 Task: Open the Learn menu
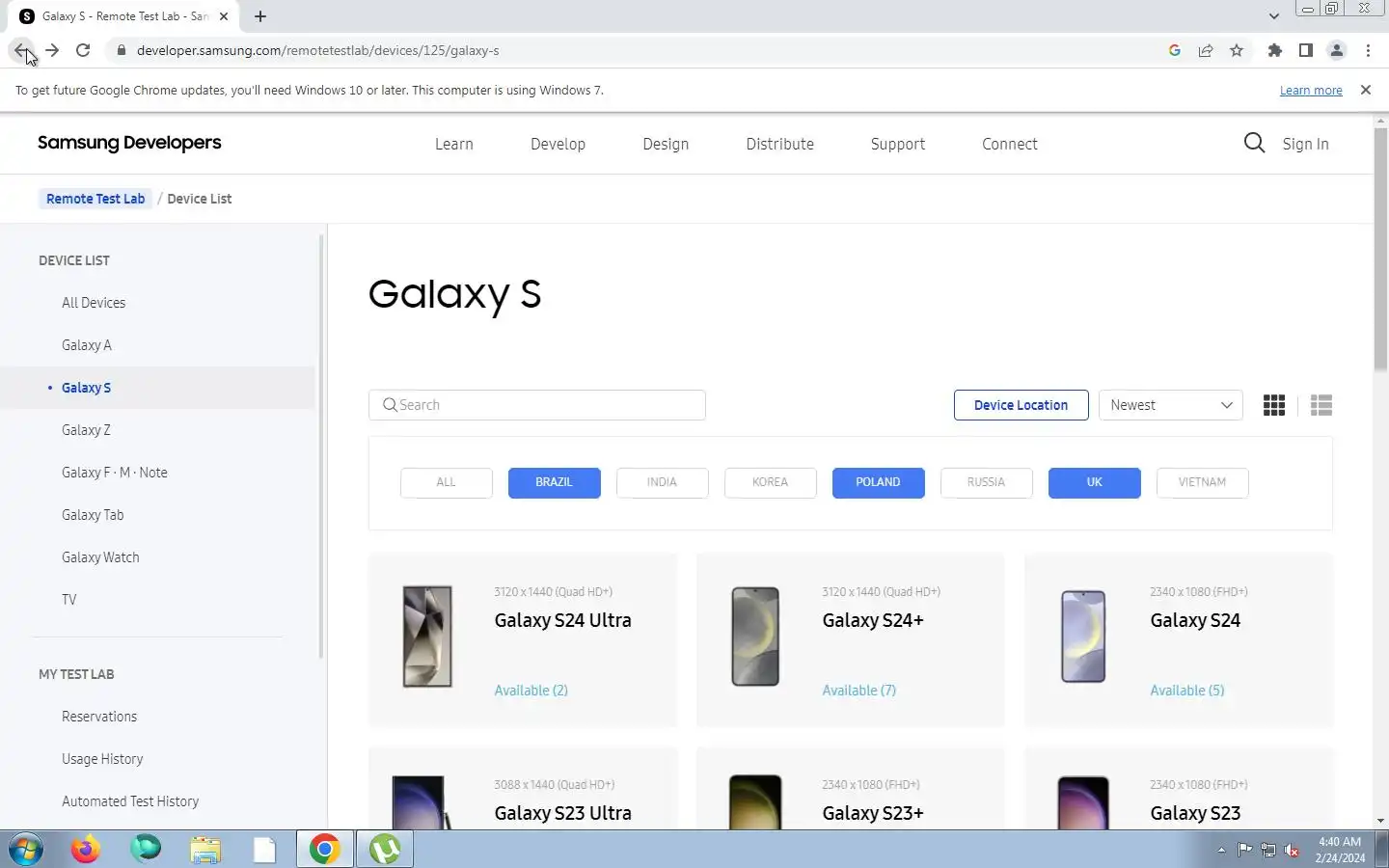[453, 144]
